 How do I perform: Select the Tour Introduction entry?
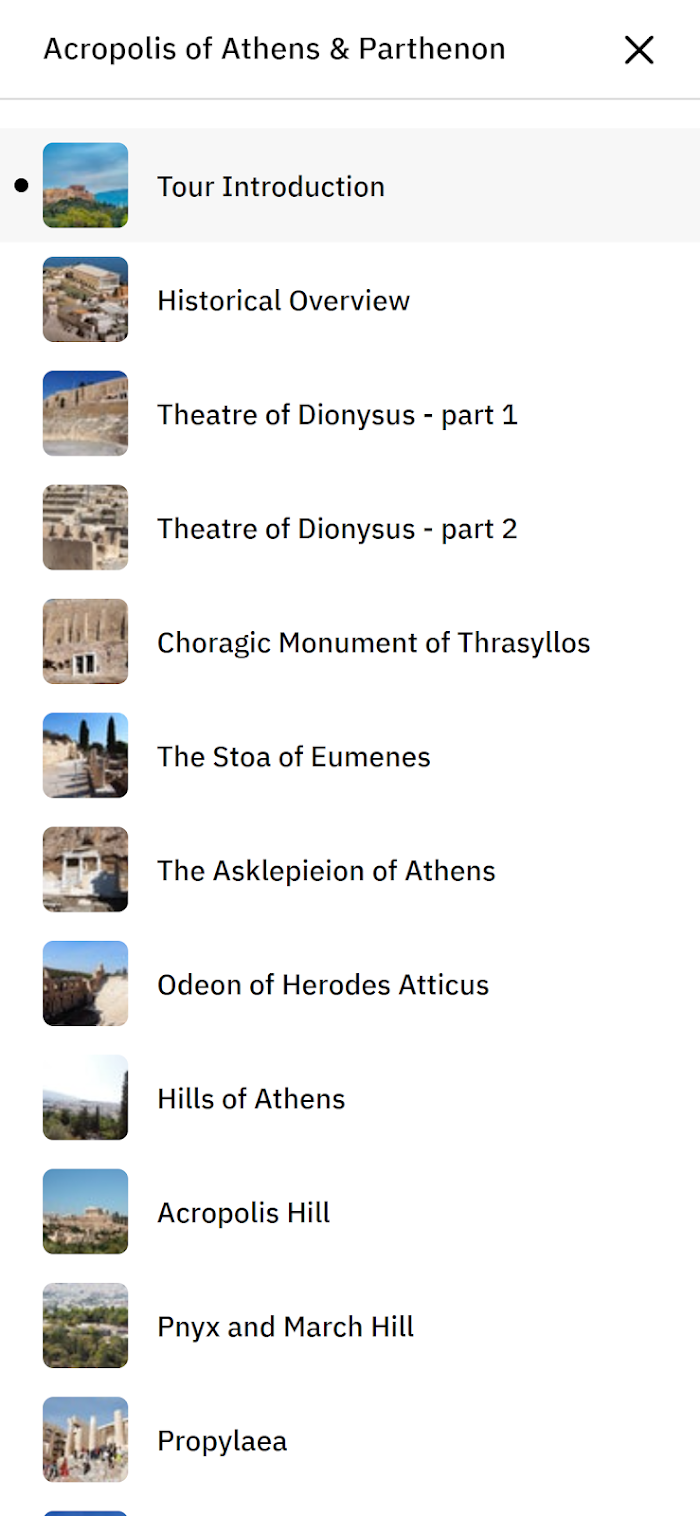350,185
